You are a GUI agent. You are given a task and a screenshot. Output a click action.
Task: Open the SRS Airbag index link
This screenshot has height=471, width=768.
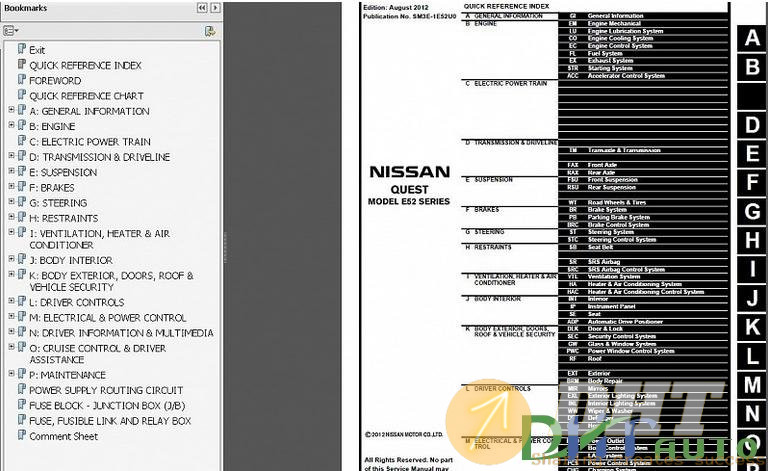pyautogui.click(x=603, y=262)
